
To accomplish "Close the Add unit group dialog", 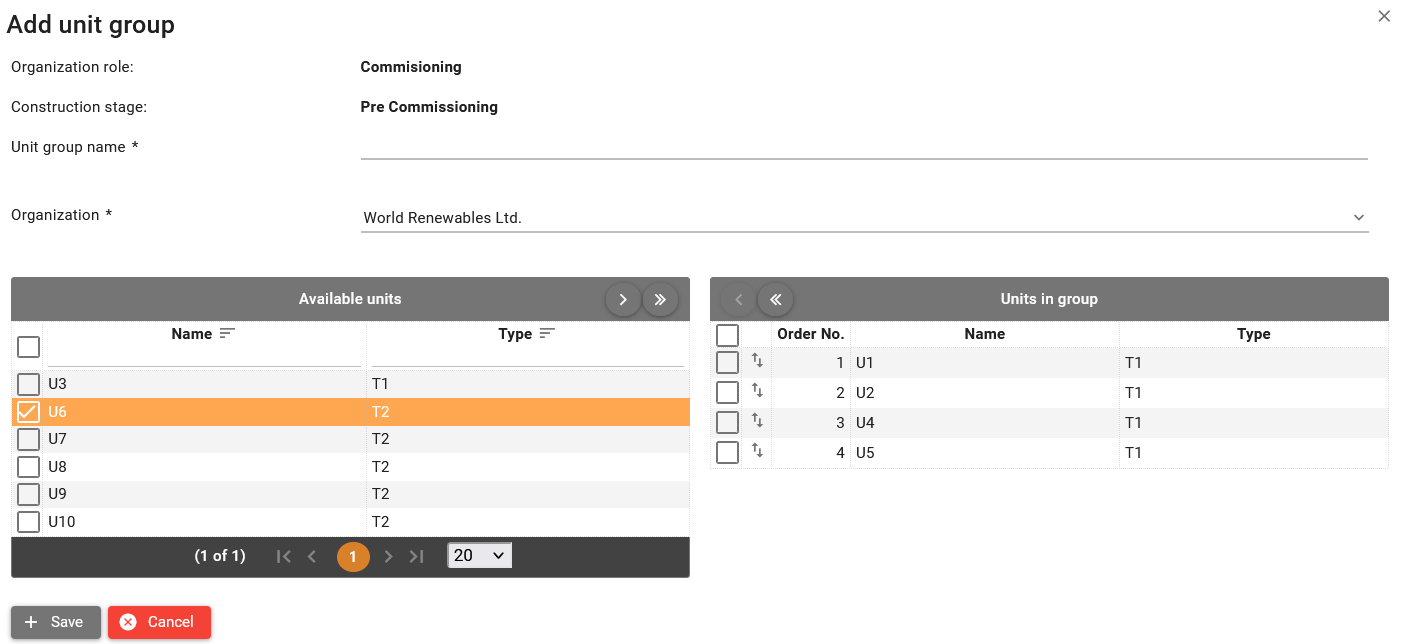I will click(x=1384, y=16).
